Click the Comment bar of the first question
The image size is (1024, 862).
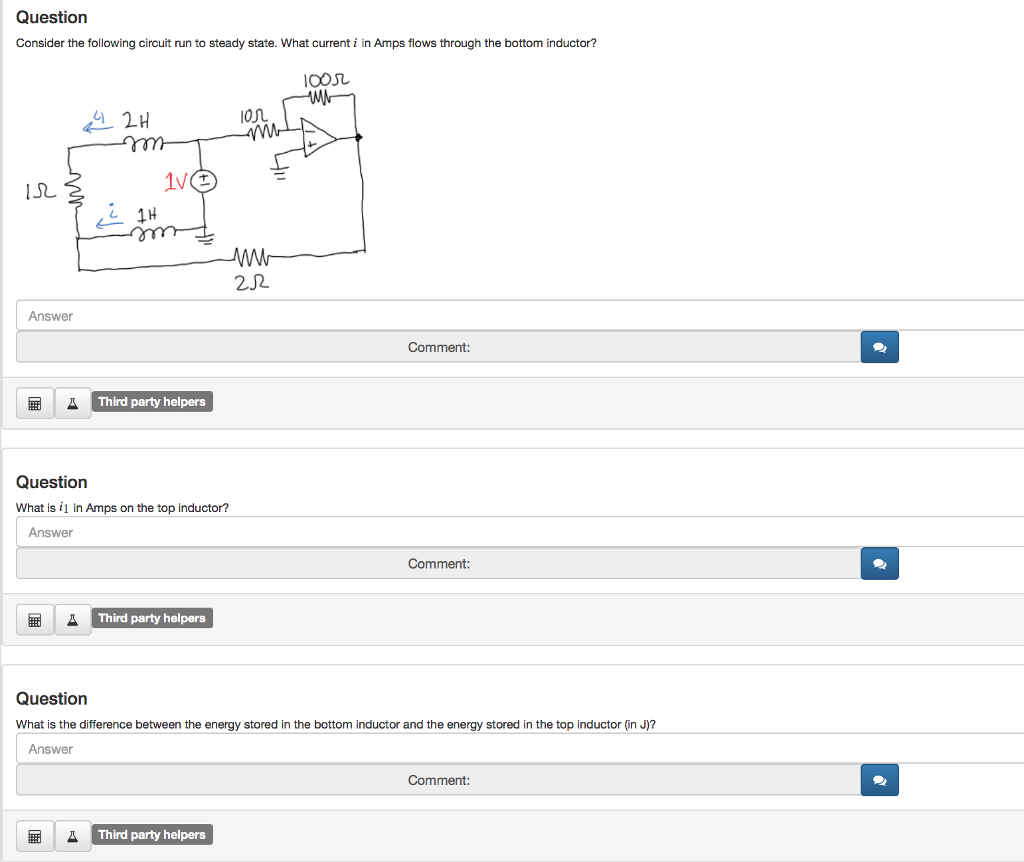coord(438,347)
